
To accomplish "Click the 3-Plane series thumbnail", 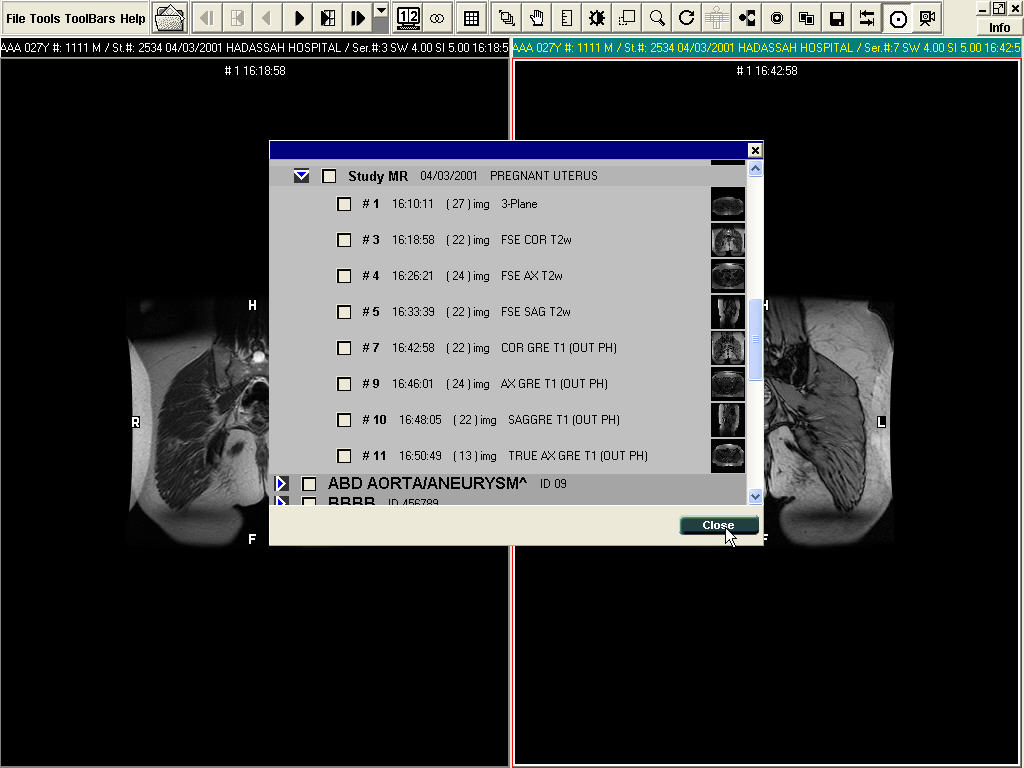I will [727, 204].
